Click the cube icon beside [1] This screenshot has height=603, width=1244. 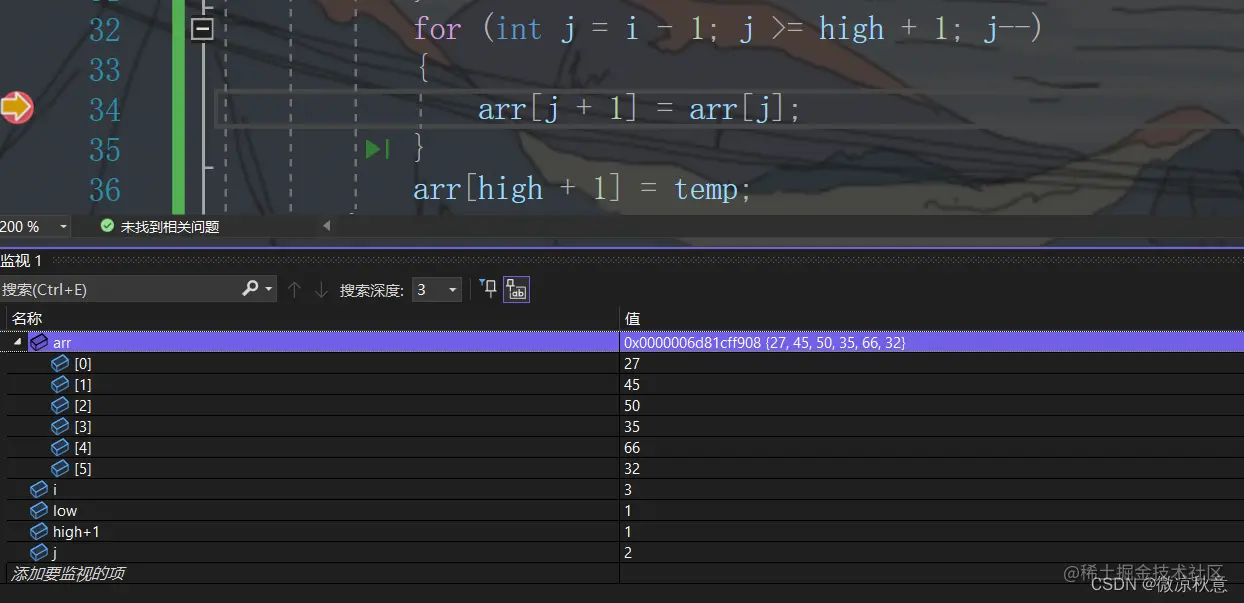(x=60, y=385)
